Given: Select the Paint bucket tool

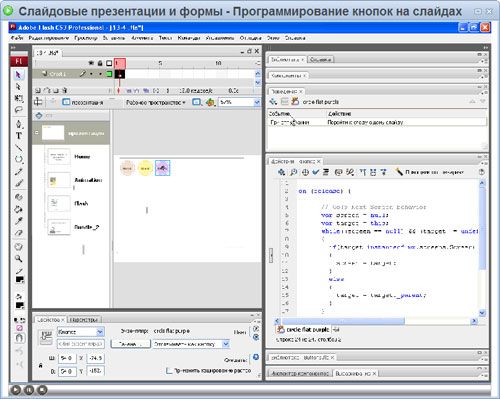Looking at the screenshot, I should tap(19, 209).
